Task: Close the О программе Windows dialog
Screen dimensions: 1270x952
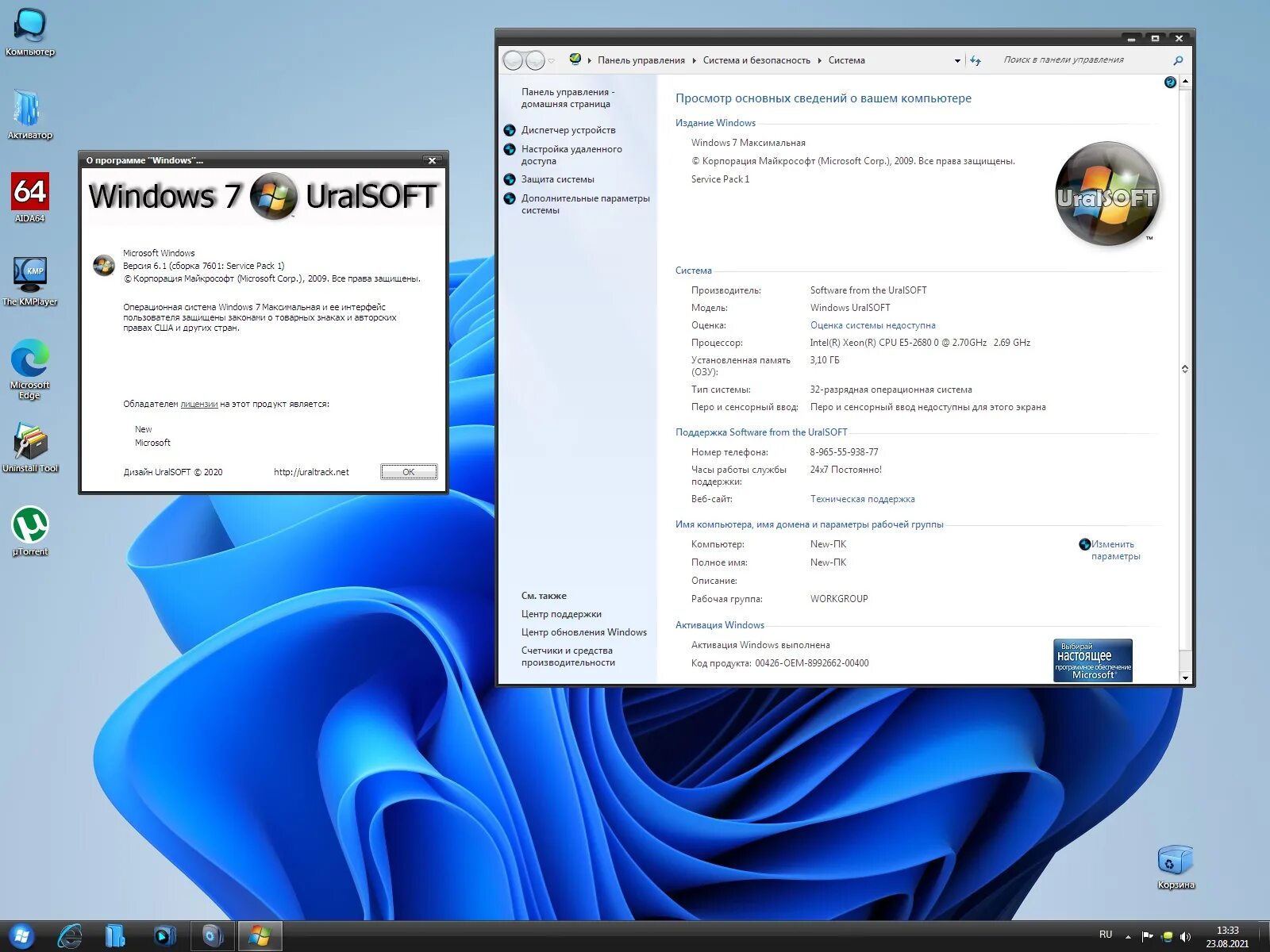Action: [x=432, y=160]
